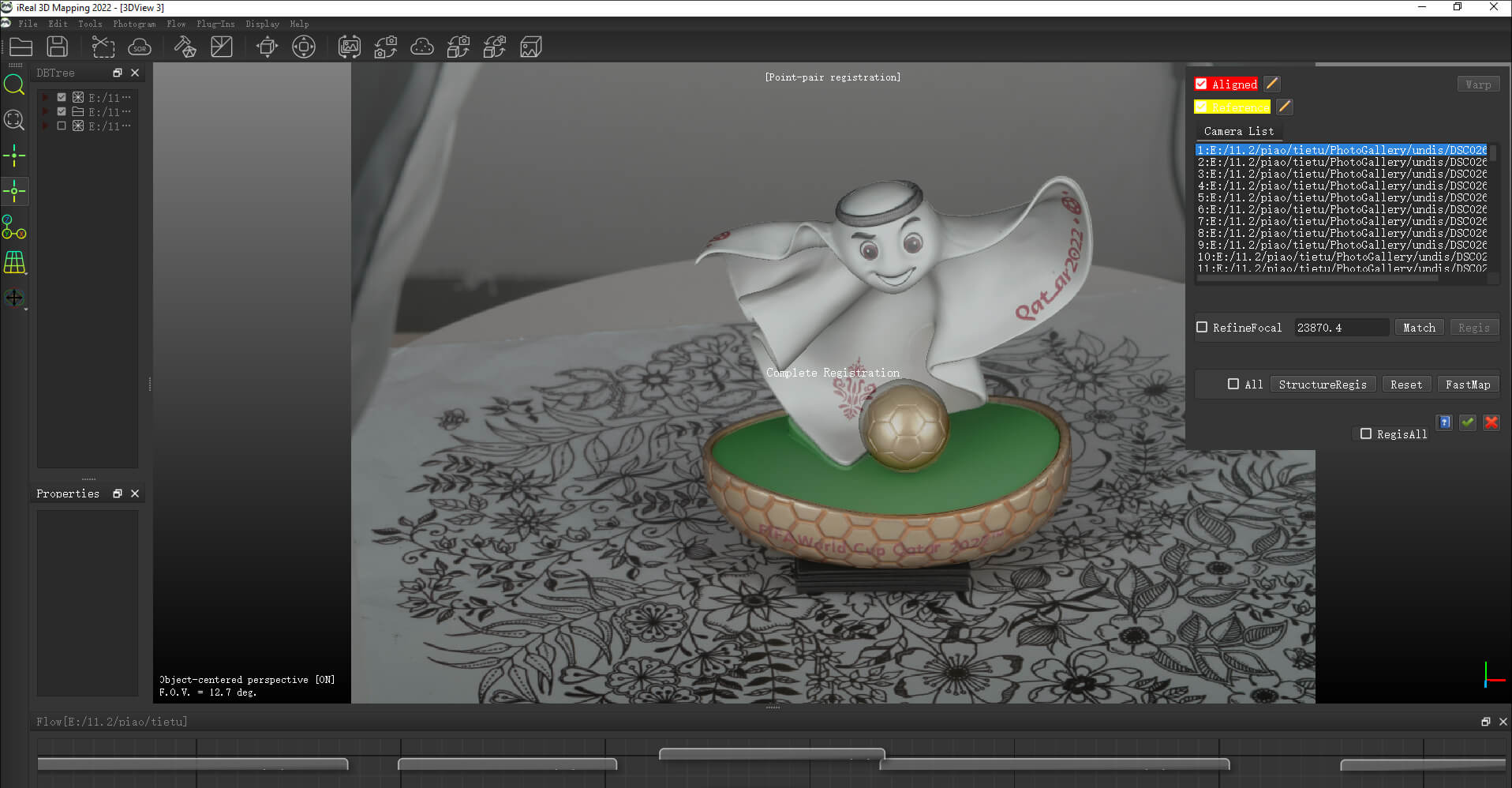Click the FastMap button
Image resolution: width=1512 pixels, height=788 pixels.
[1468, 385]
